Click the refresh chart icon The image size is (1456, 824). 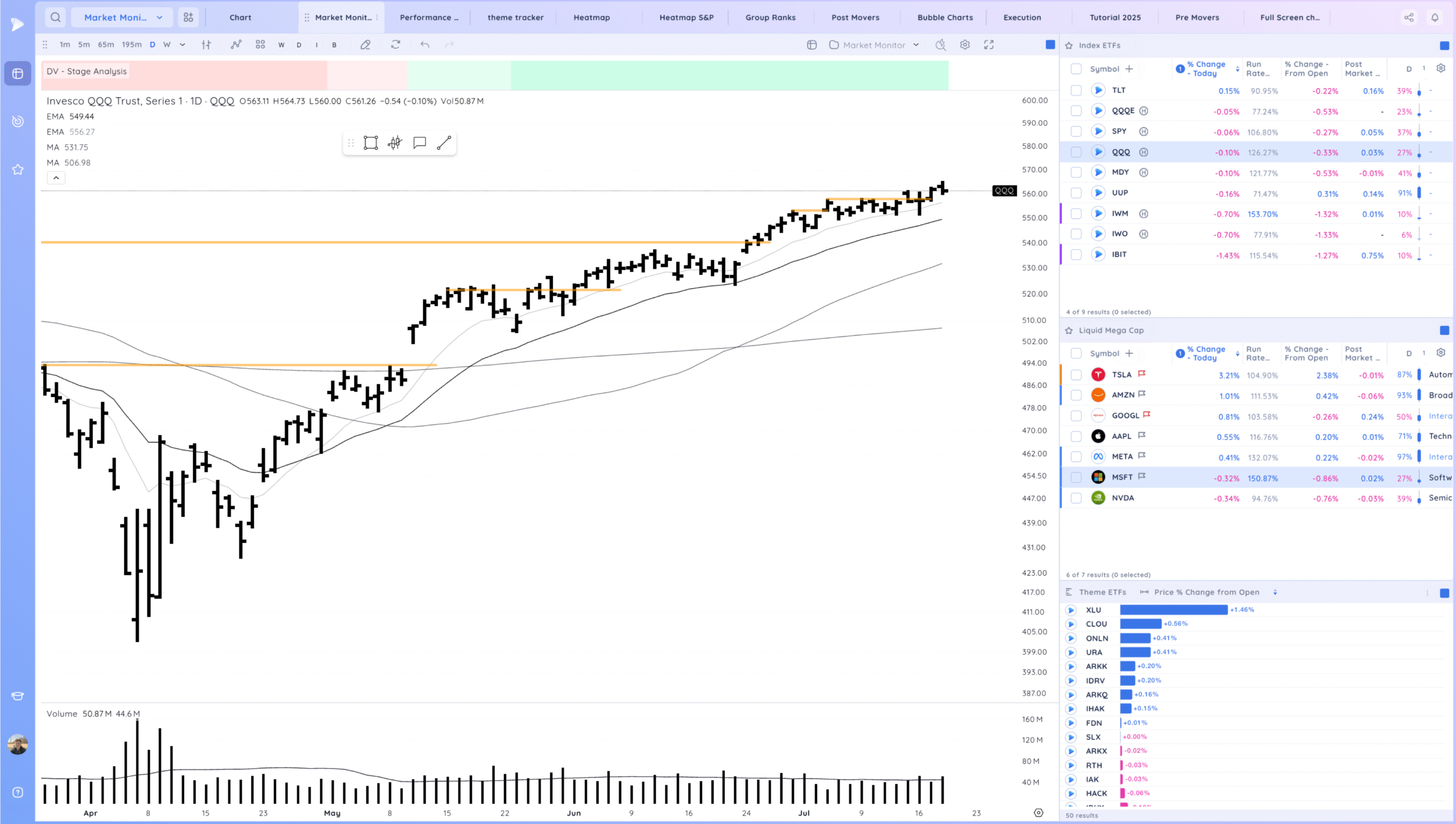[396, 44]
